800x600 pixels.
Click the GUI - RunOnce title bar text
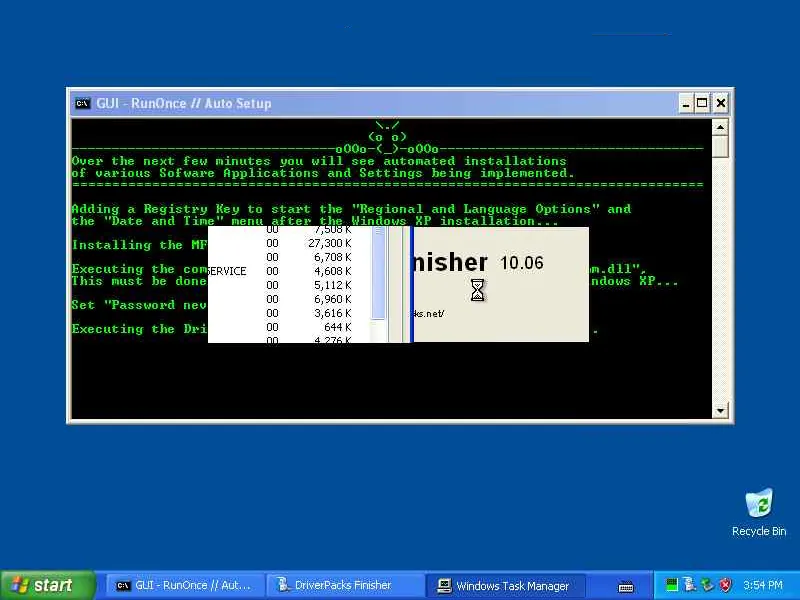[x=184, y=104]
